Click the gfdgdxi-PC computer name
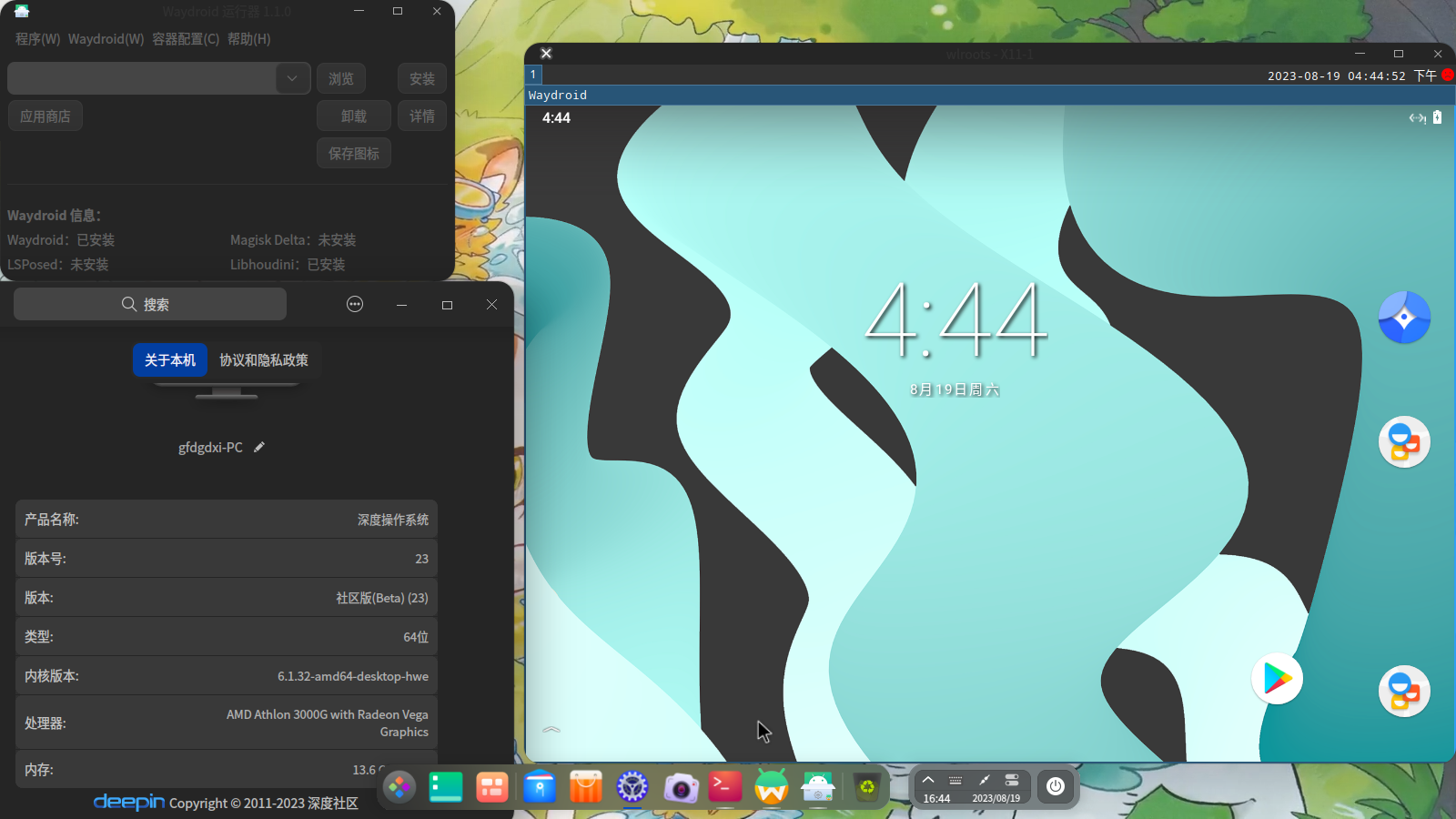Image resolution: width=1456 pixels, height=819 pixels. coord(210,447)
